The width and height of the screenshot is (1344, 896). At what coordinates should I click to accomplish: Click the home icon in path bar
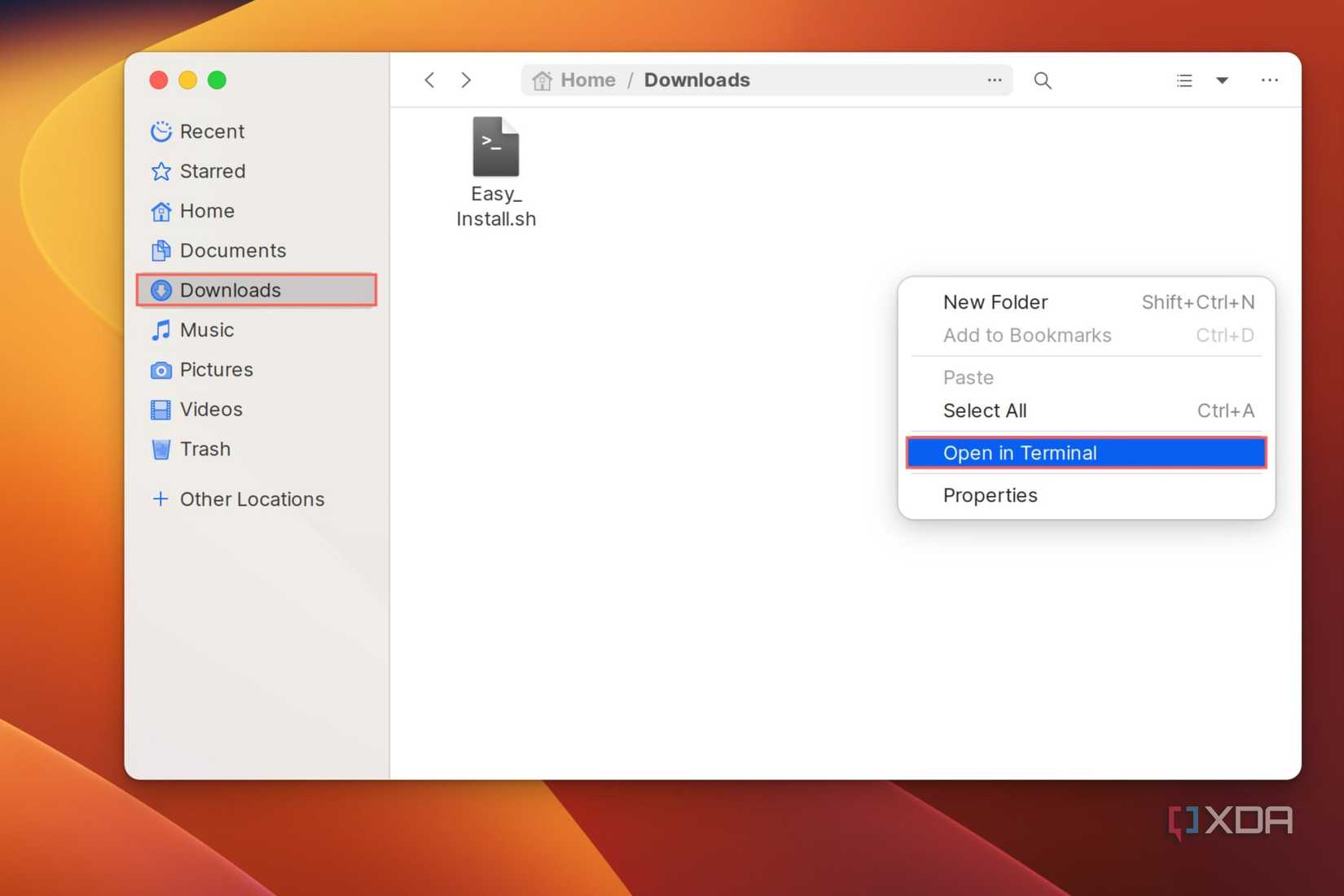click(542, 80)
